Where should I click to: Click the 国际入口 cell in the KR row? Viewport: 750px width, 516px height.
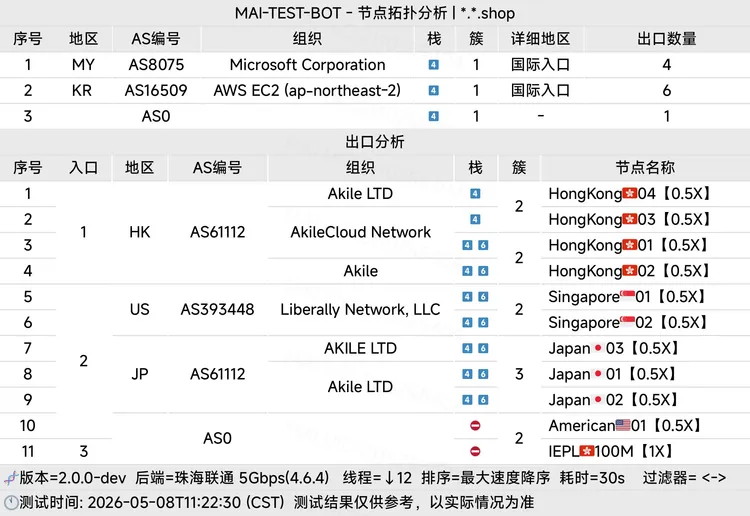540,90
